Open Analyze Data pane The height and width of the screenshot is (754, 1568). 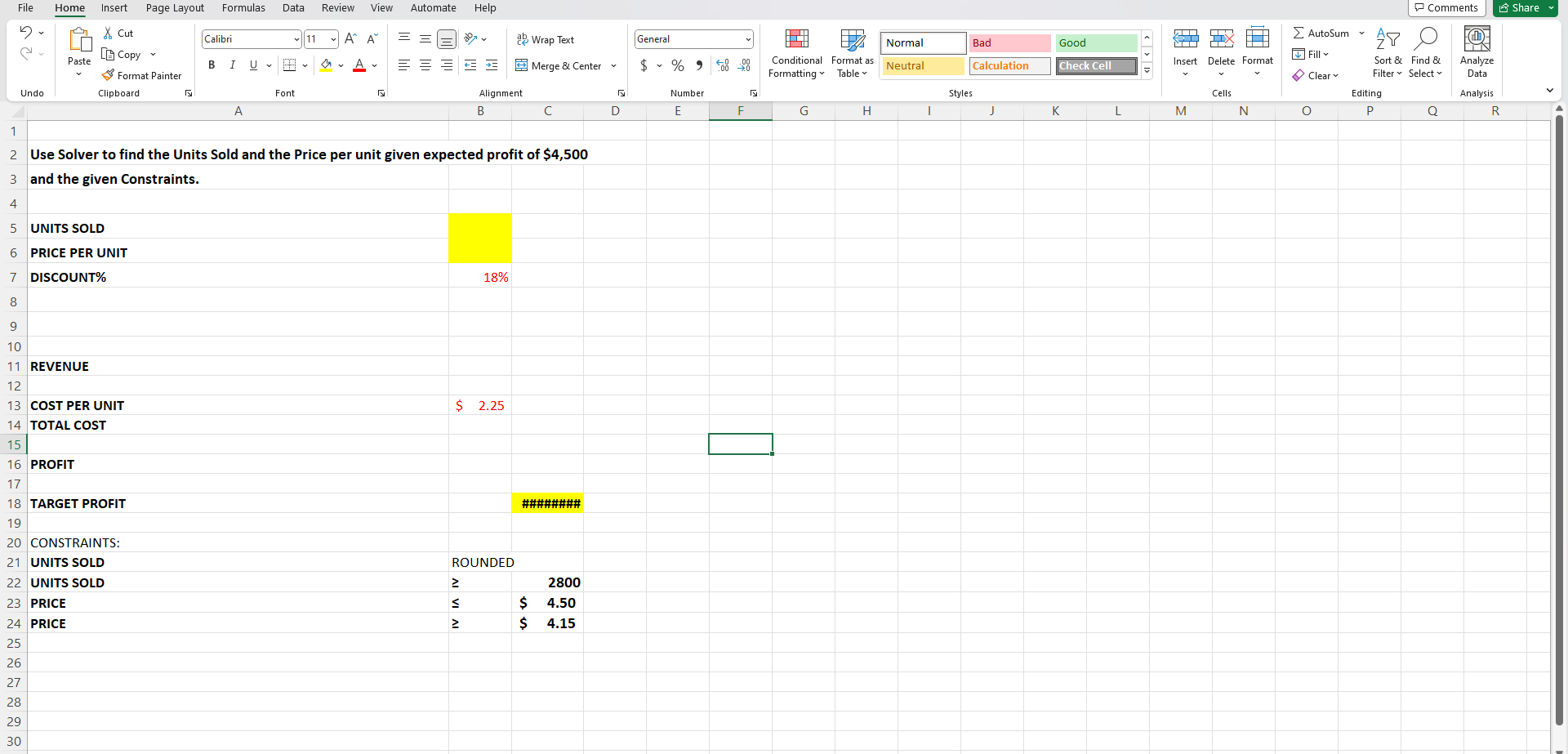coord(1476,49)
